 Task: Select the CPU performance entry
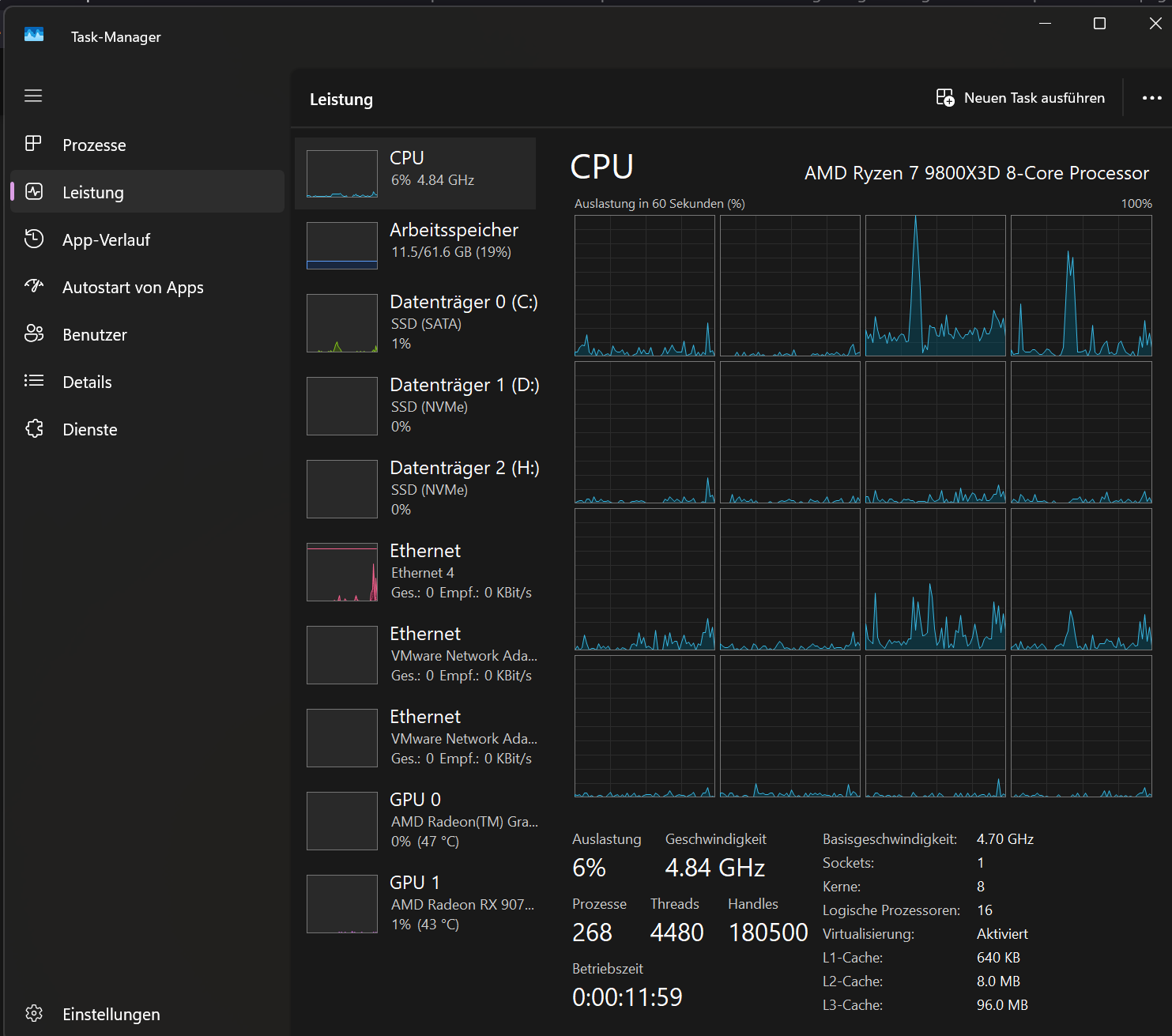[416, 173]
